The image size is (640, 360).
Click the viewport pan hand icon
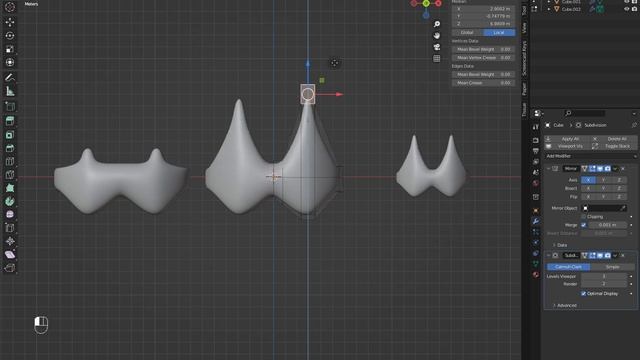click(x=437, y=36)
